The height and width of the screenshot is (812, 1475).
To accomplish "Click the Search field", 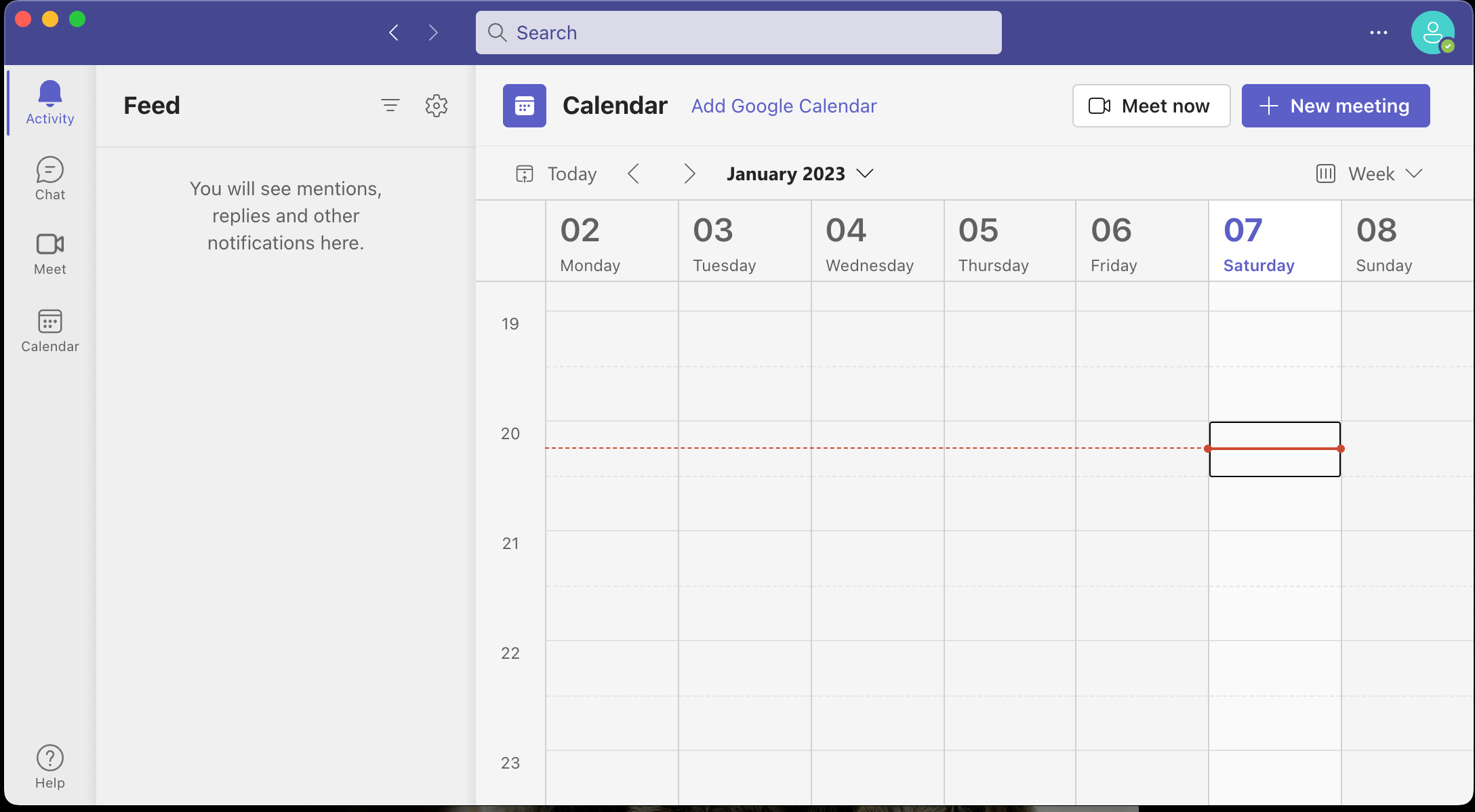I will [738, 32].
